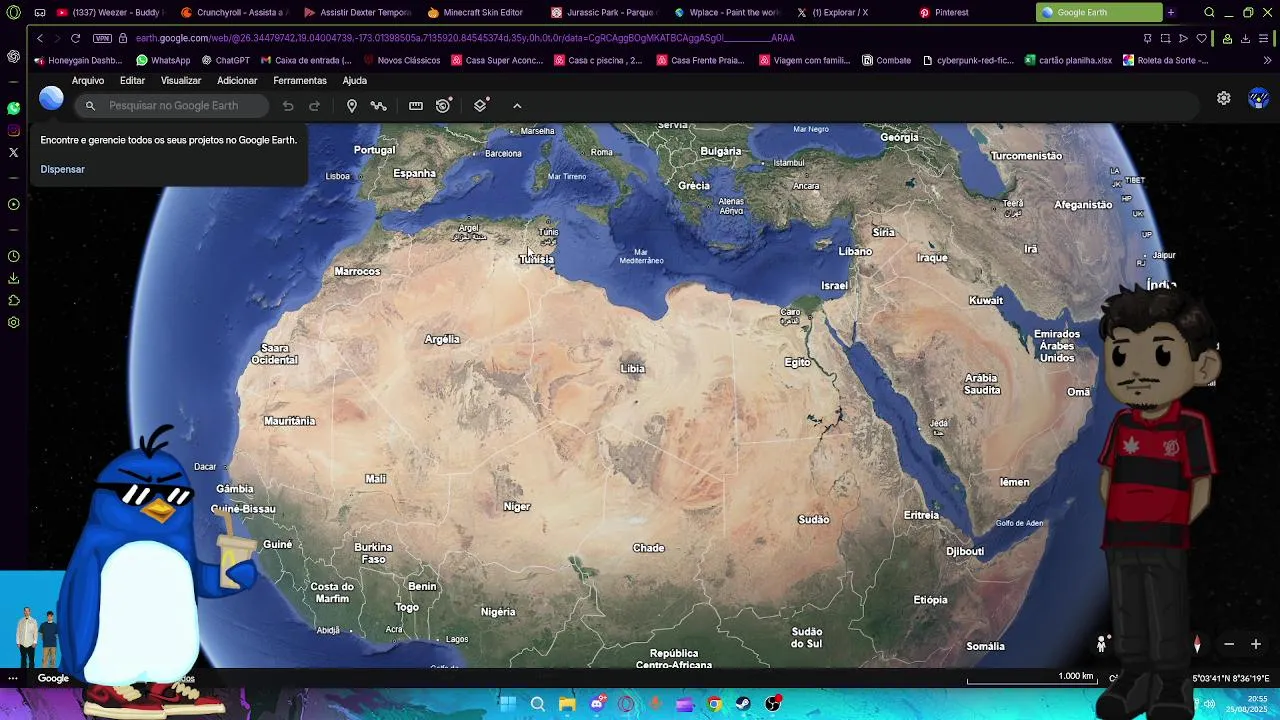Switch to the Pinterest tab
The width and height of the screenshot is (1280, 720).
[x=973, y=12]
